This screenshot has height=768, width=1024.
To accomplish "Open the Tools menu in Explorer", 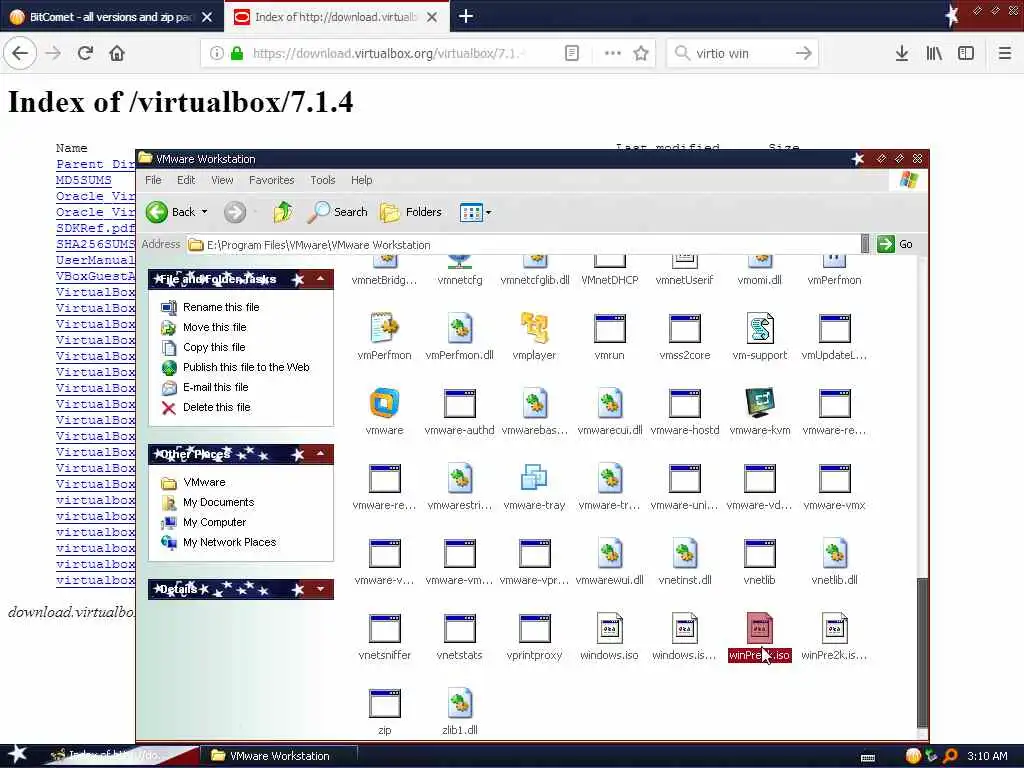I will click(x=323, y=180).
